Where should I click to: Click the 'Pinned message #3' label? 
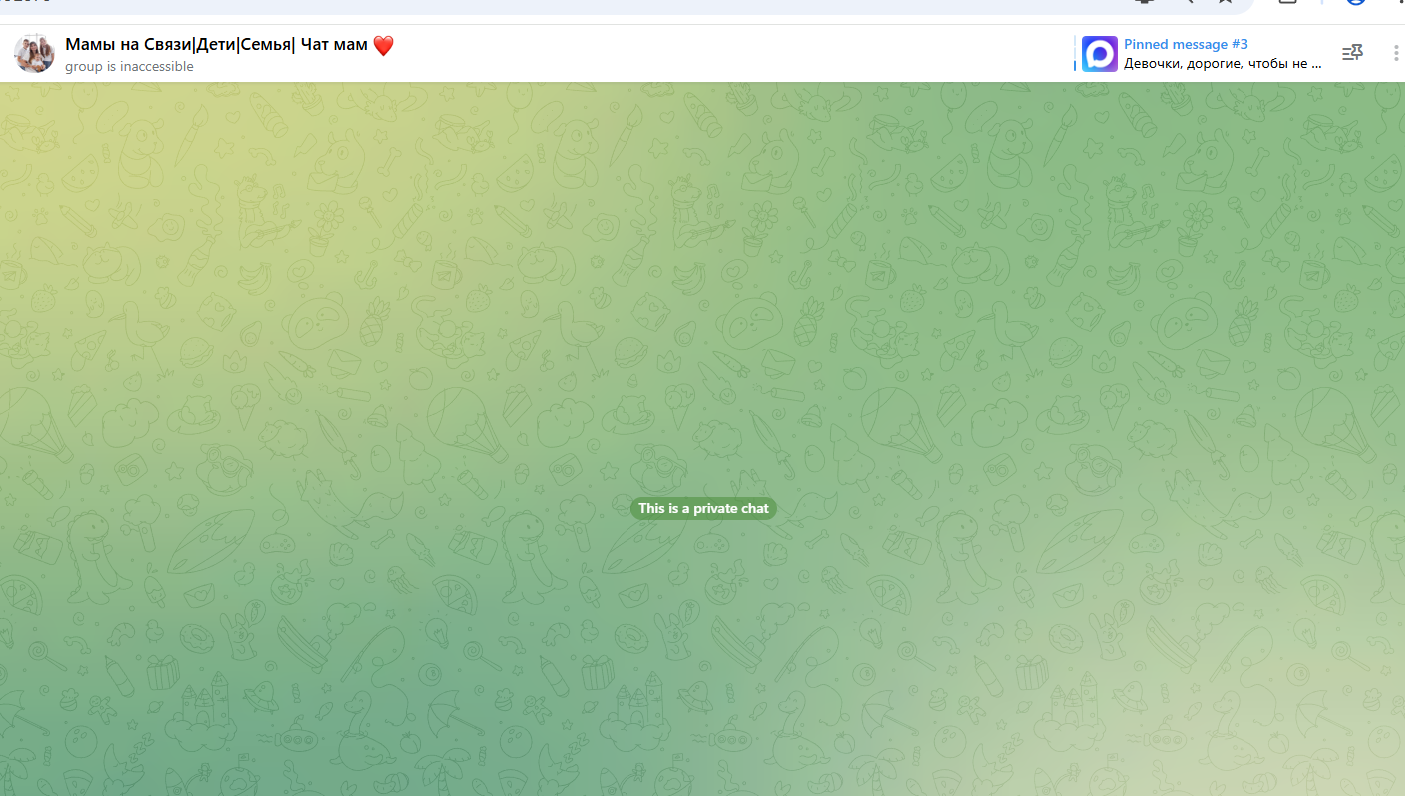coord(1186,44)
